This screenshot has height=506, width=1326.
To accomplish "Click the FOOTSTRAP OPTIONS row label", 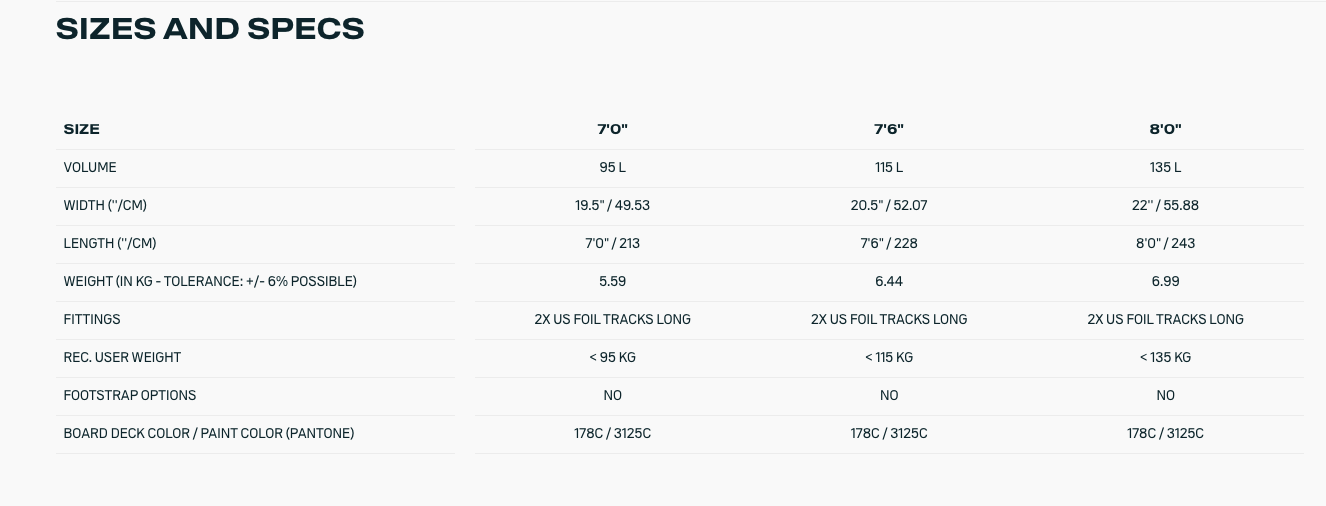I will (130, 395).
